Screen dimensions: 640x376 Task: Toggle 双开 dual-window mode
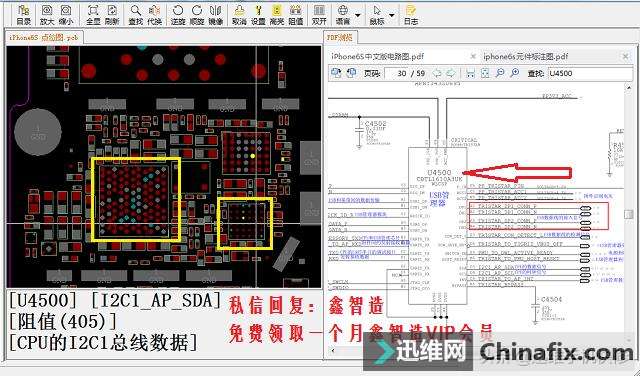(319, 15)
